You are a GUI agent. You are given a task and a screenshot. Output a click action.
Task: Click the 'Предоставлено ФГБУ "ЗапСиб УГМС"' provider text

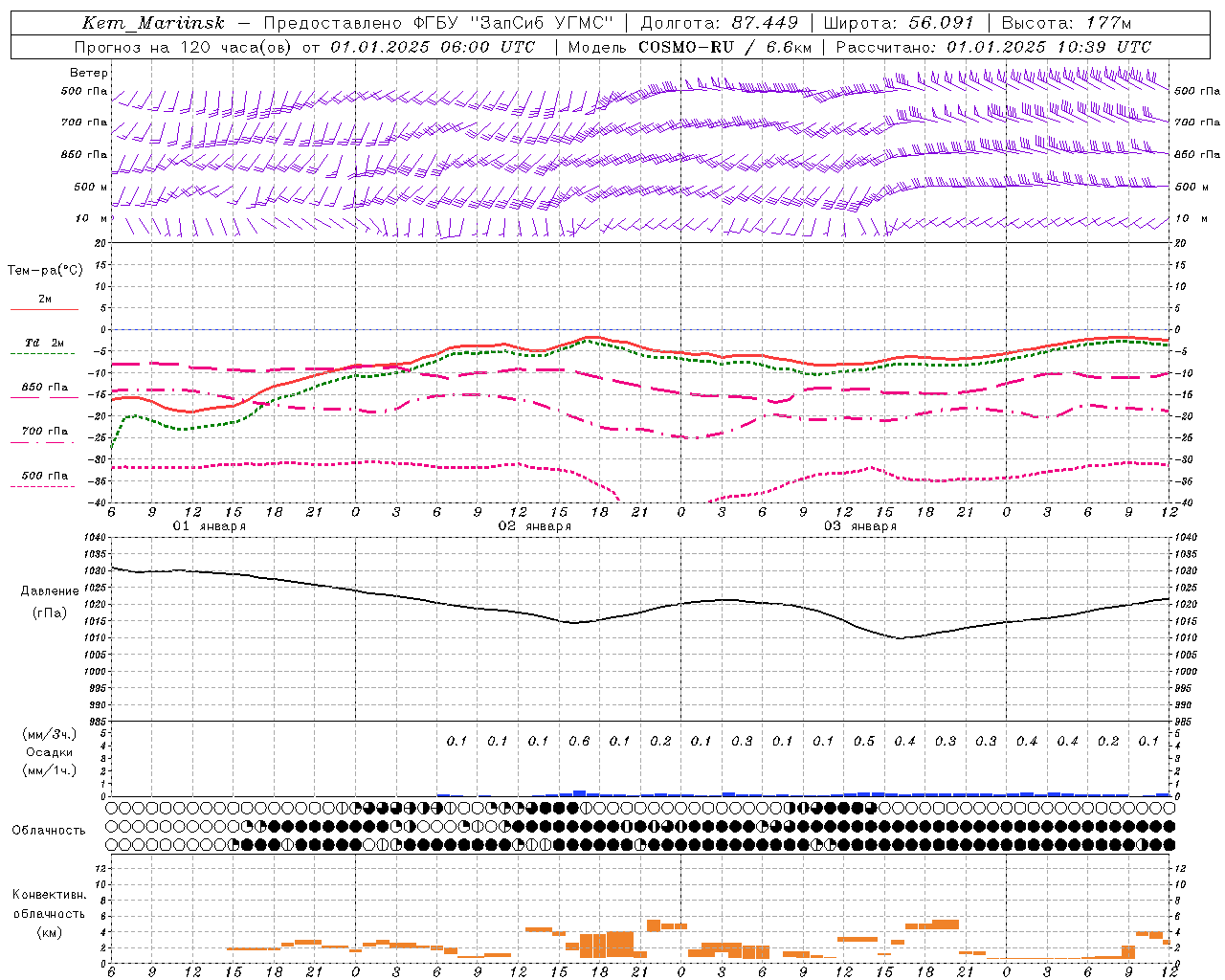(438, 23)
